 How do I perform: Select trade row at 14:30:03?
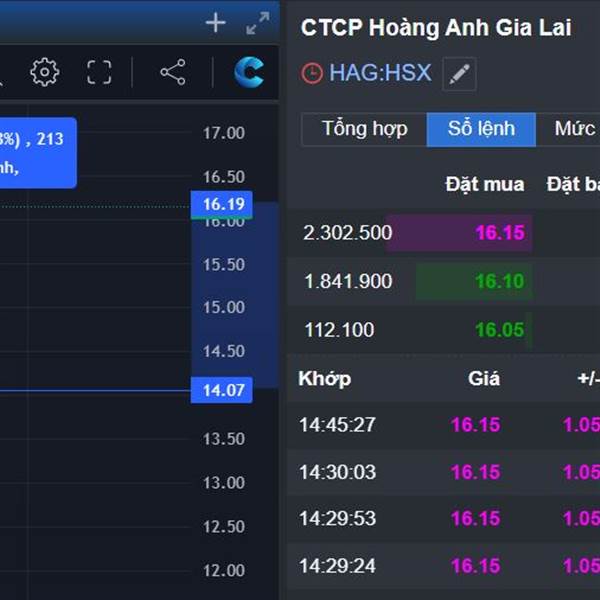(444, 472)
